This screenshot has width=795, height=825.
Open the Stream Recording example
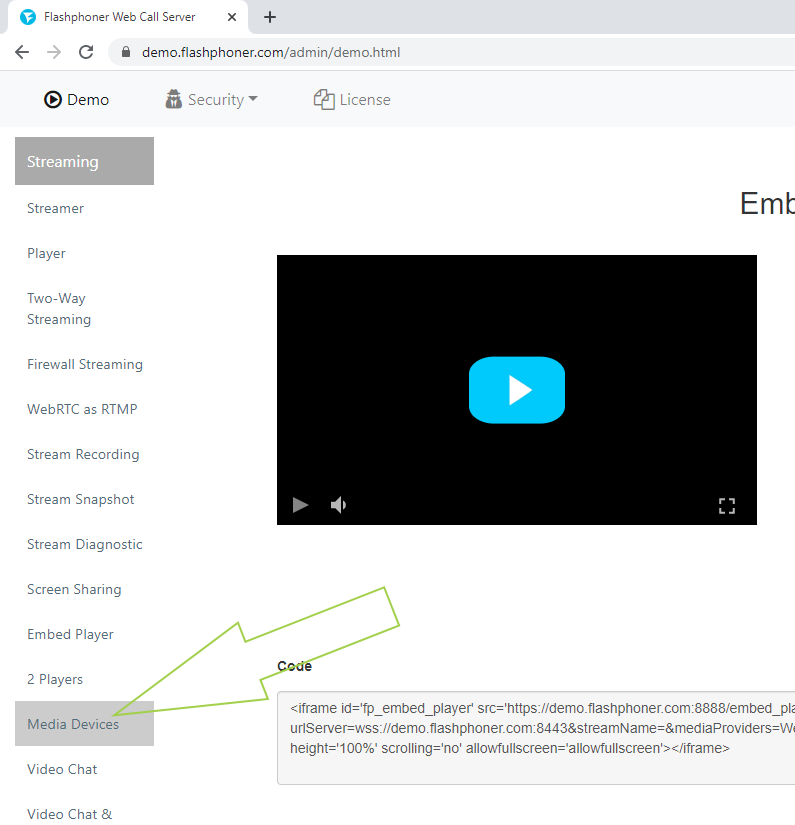(x=83, y=454)
